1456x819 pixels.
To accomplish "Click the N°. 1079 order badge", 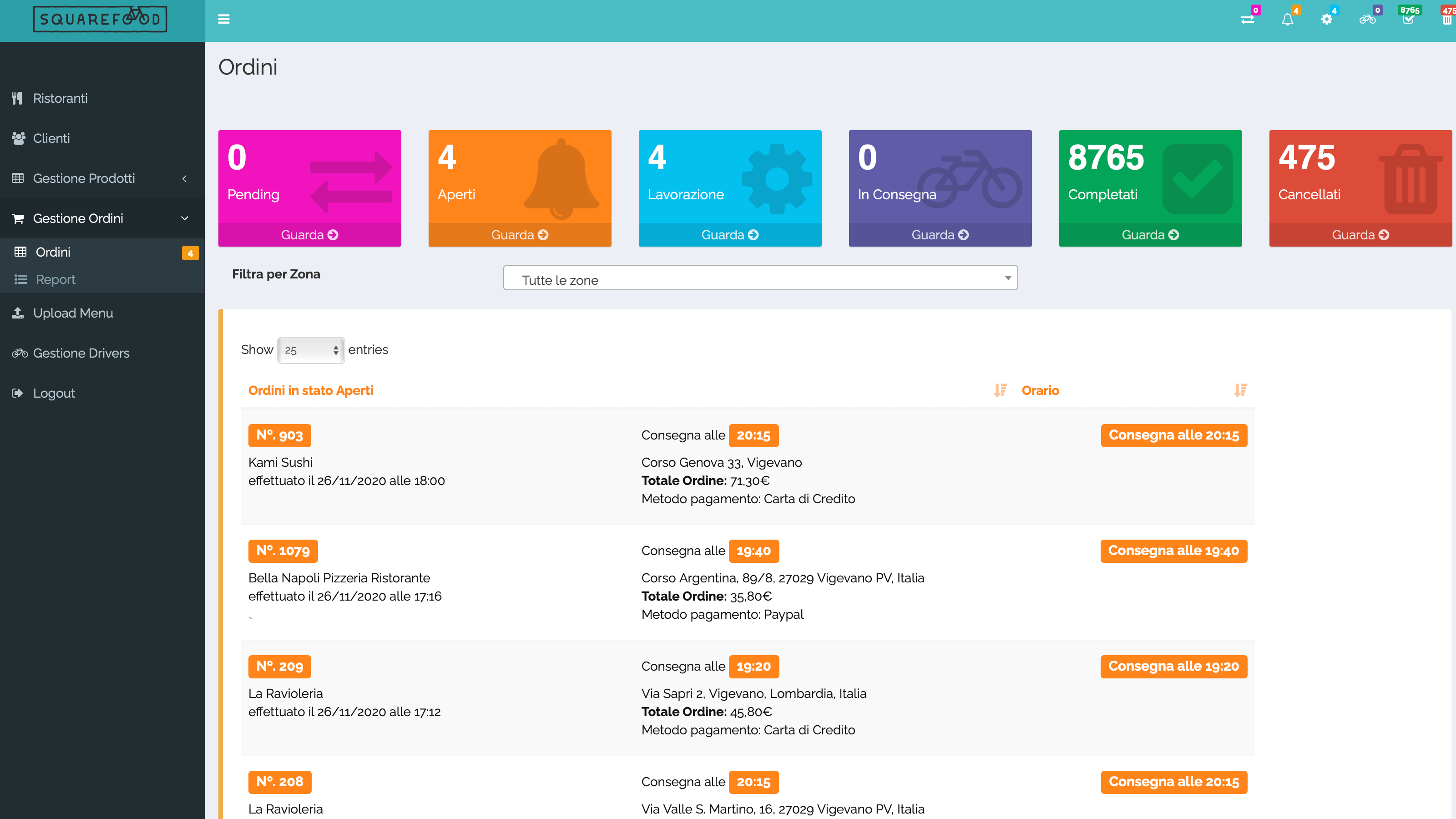I will pyautogui.click(x=283, y=551).
